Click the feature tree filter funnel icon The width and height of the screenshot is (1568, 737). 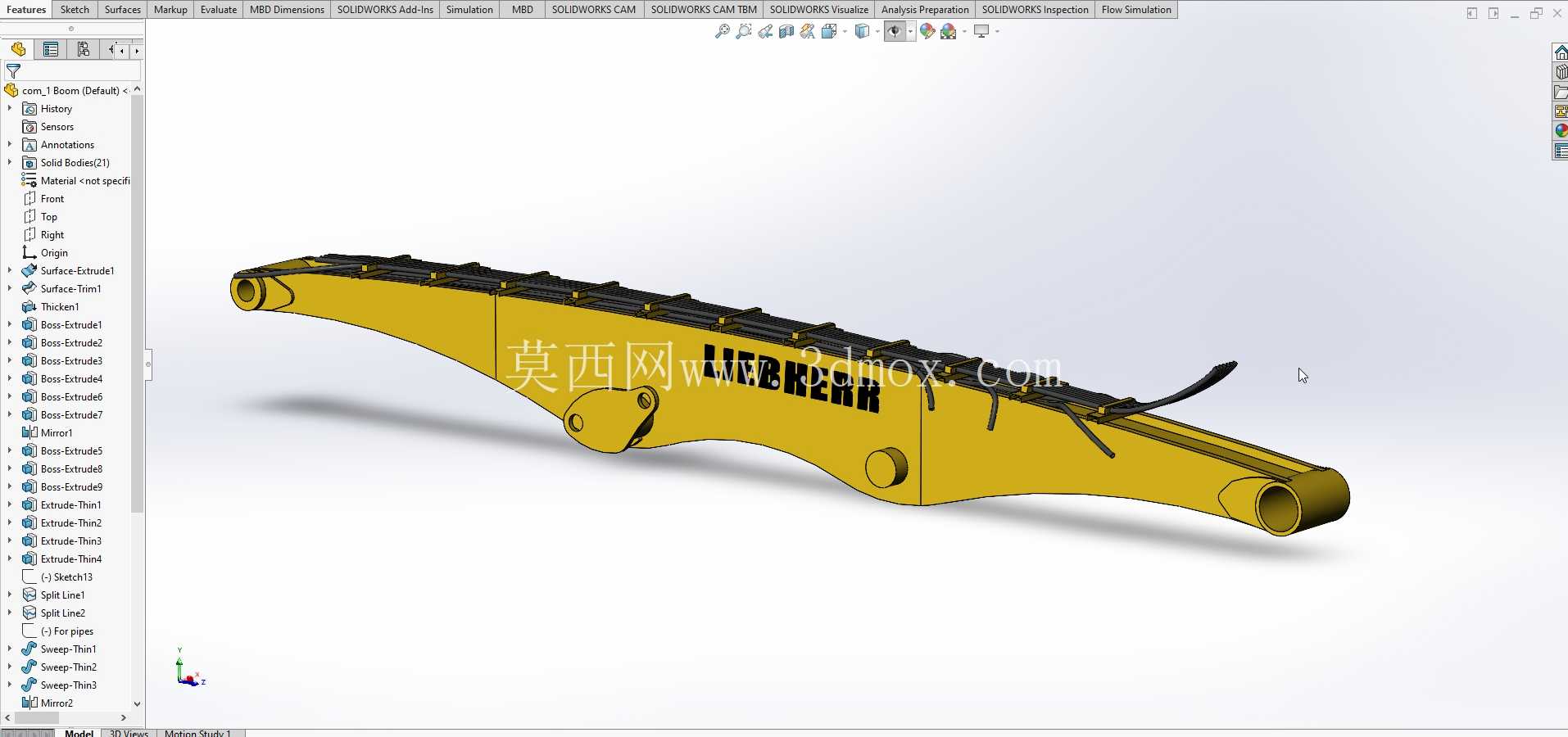tap(13, 71)
